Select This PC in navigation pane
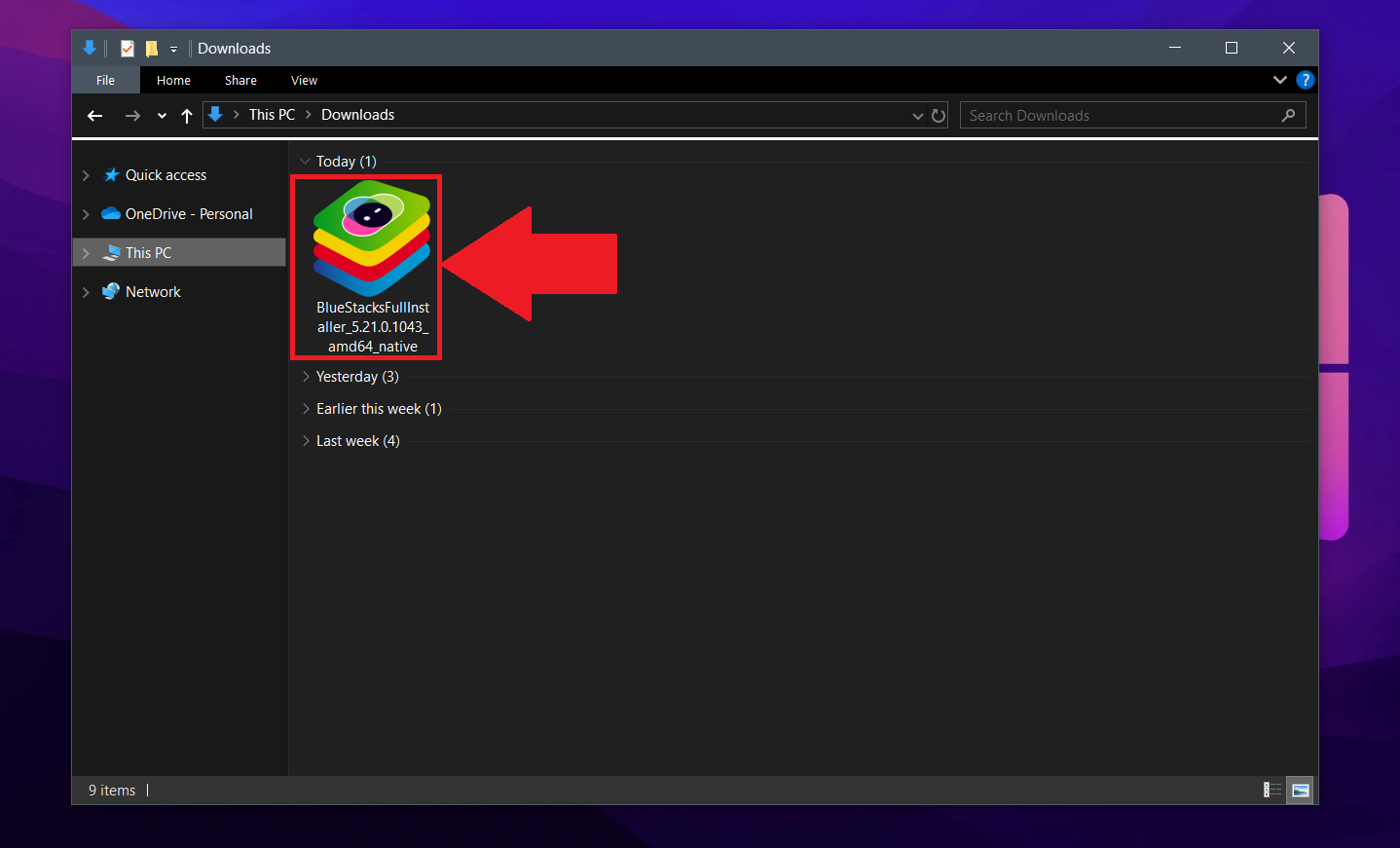The height and width of the screenshot is (848, 1400). [x=148, y=253]
